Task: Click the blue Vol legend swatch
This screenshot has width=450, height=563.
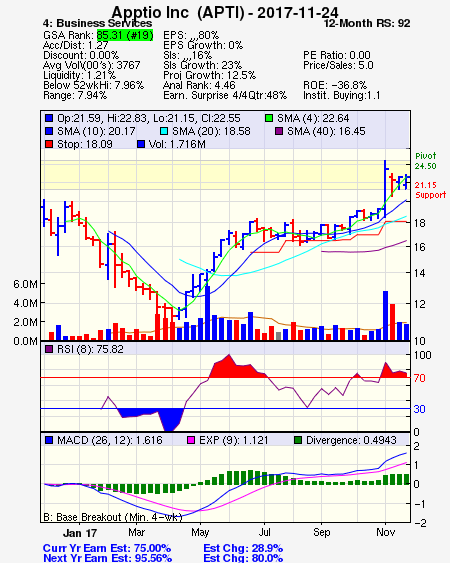Action: tap(141, 144)
